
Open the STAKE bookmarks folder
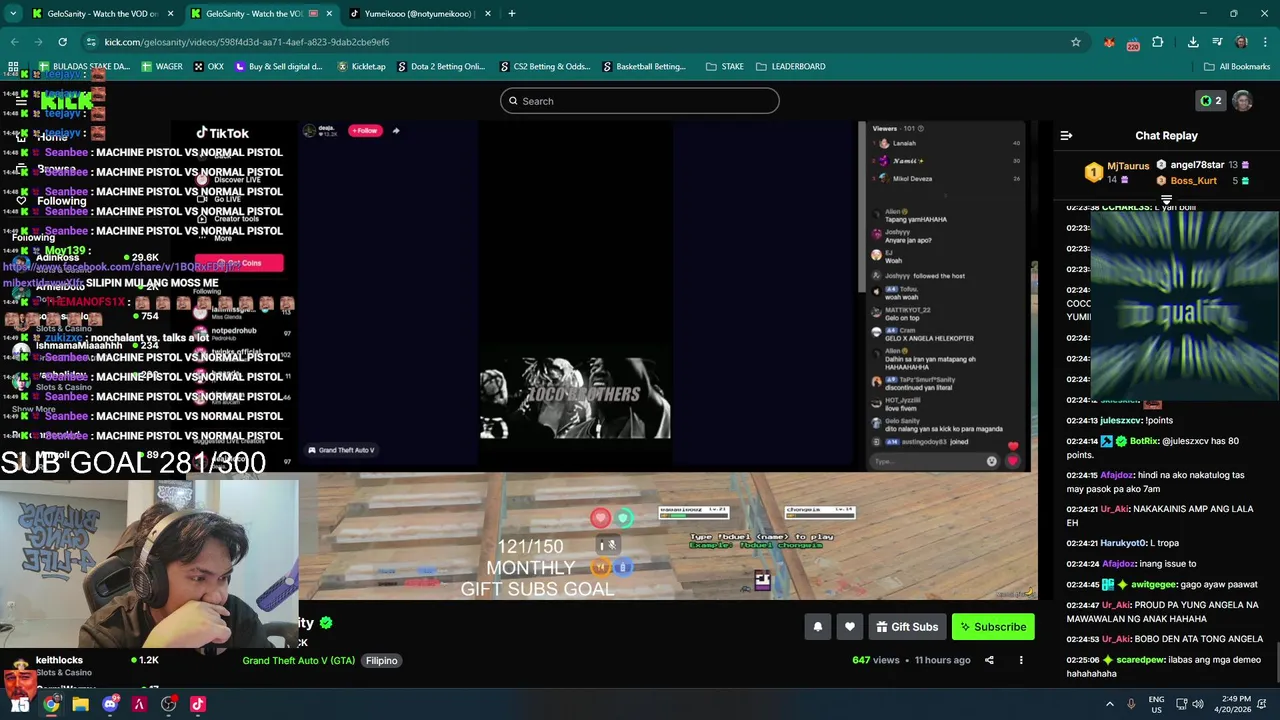724,67
